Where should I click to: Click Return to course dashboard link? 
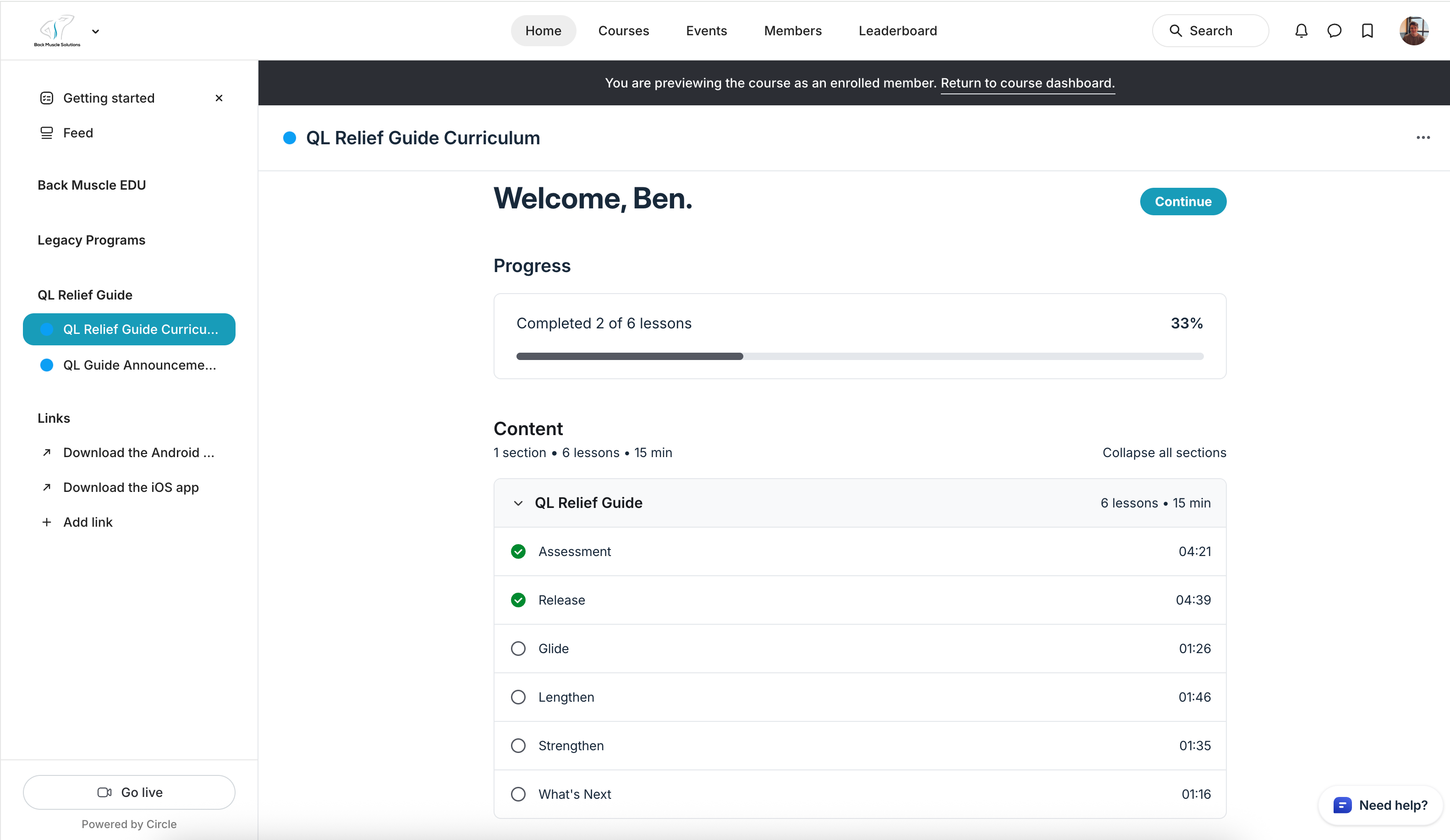1027,83
